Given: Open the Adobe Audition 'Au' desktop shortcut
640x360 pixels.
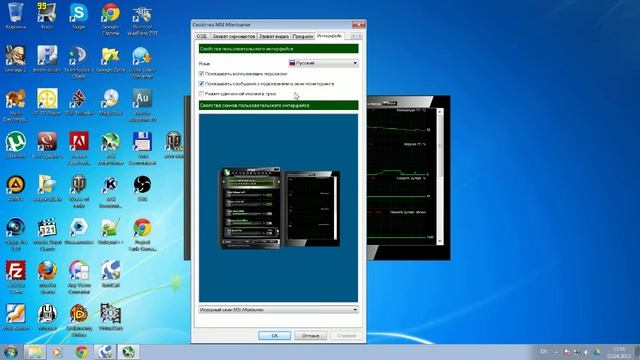Looking at the screenshot, I should coord(142,105).
